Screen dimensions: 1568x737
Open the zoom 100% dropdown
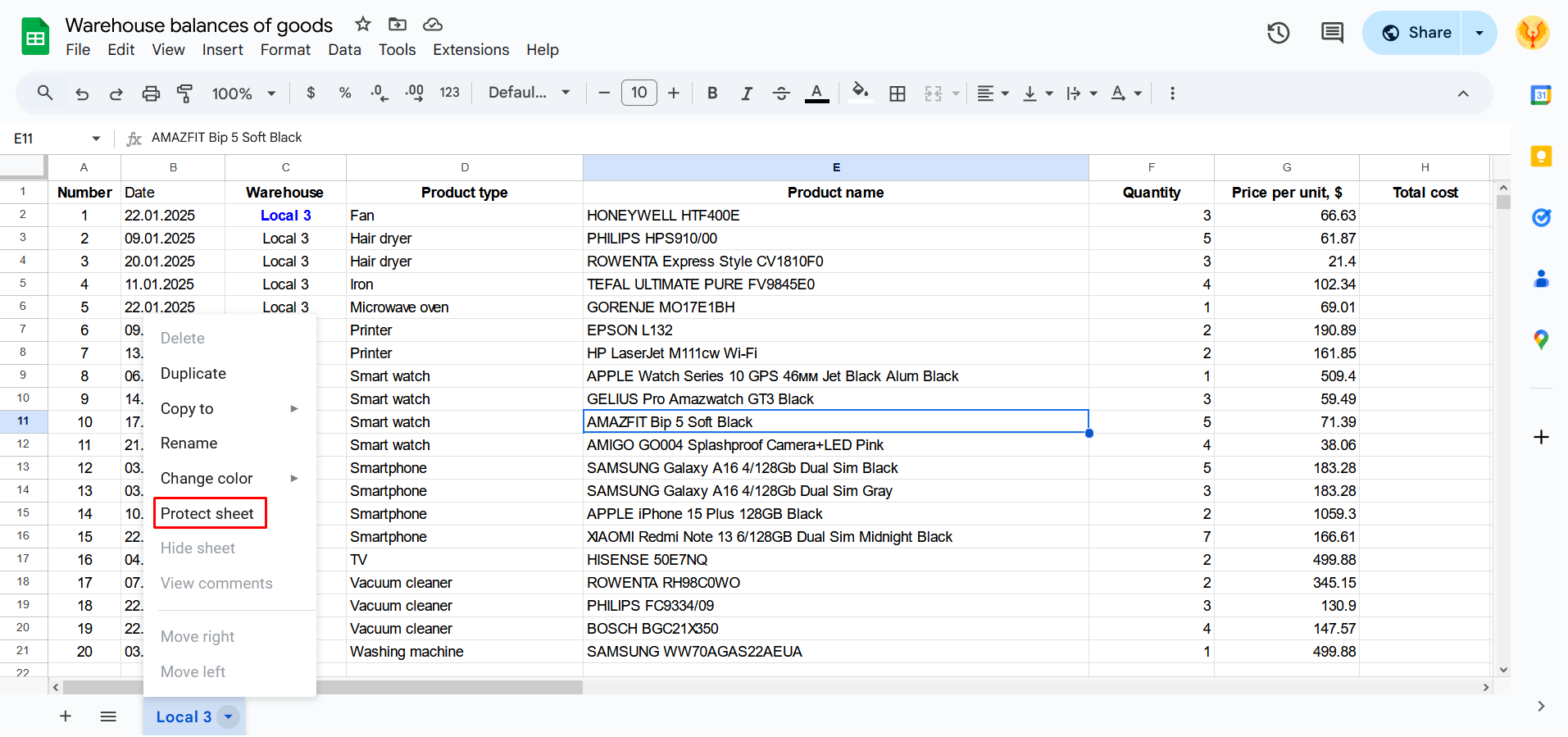[244, 93]
